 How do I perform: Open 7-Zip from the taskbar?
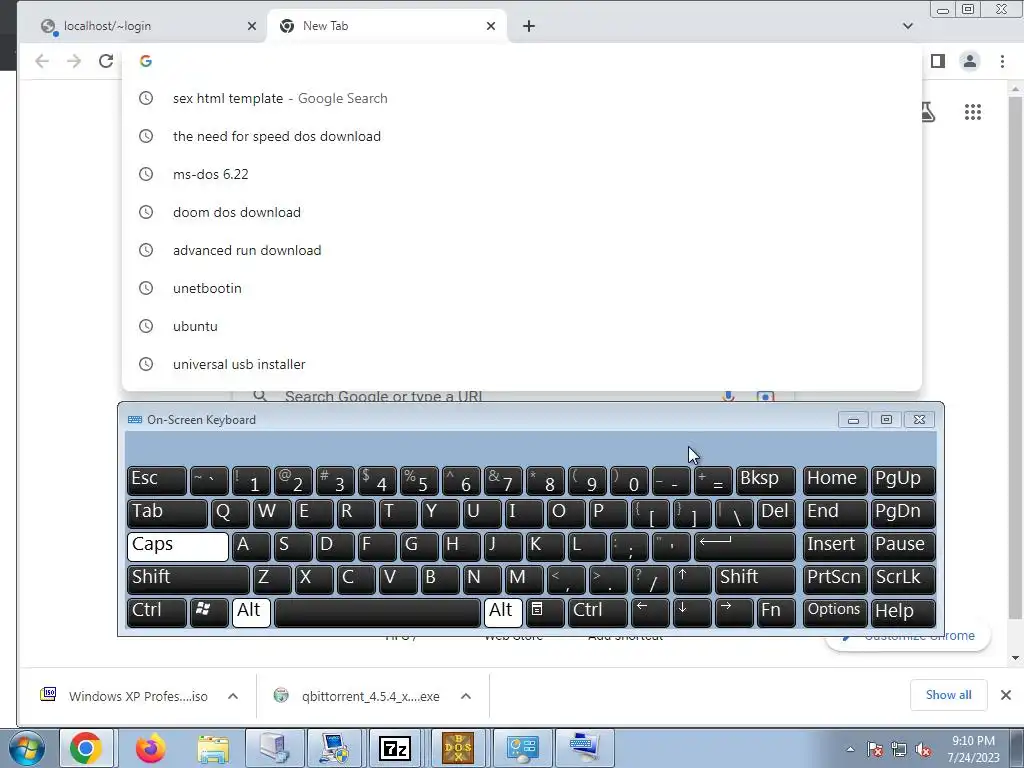pyautogui.click(x=395, y=748)
